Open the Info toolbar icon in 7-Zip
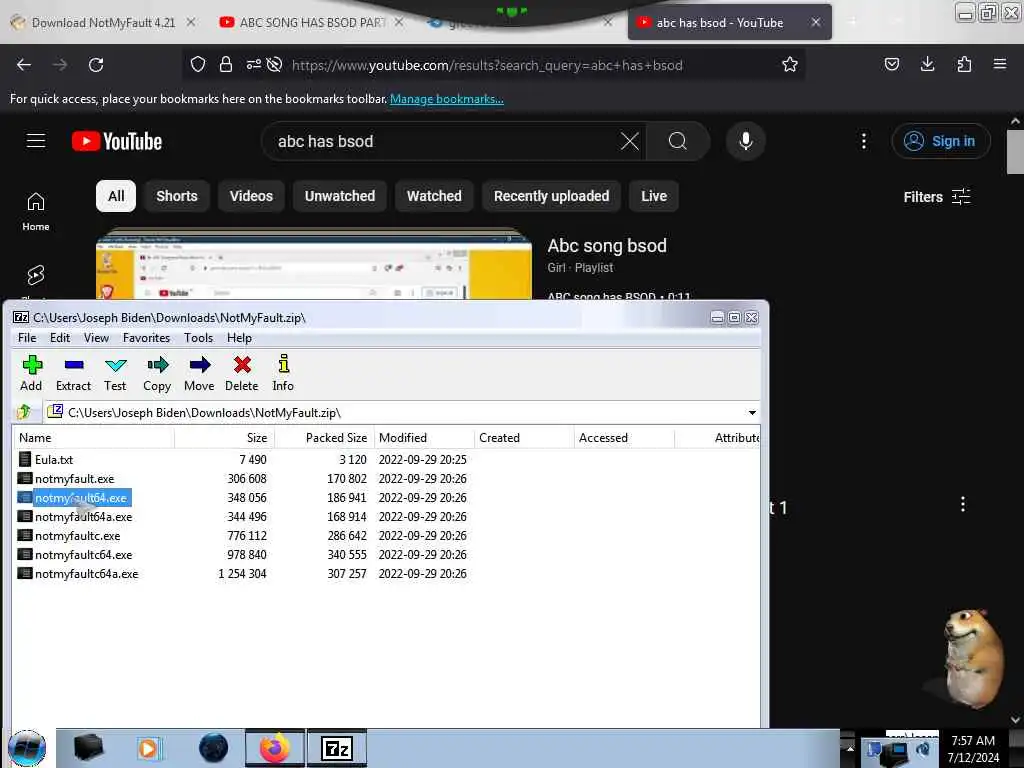 [283, 373]
